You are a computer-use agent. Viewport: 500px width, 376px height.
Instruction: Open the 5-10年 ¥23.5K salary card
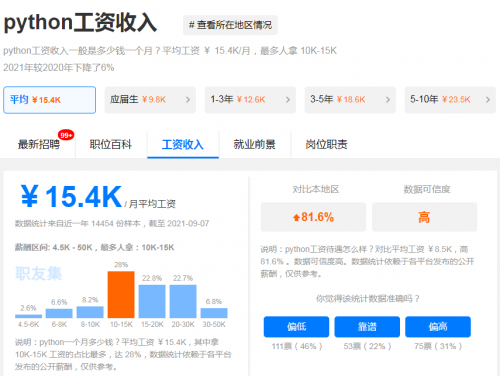[x=450, y=100]
